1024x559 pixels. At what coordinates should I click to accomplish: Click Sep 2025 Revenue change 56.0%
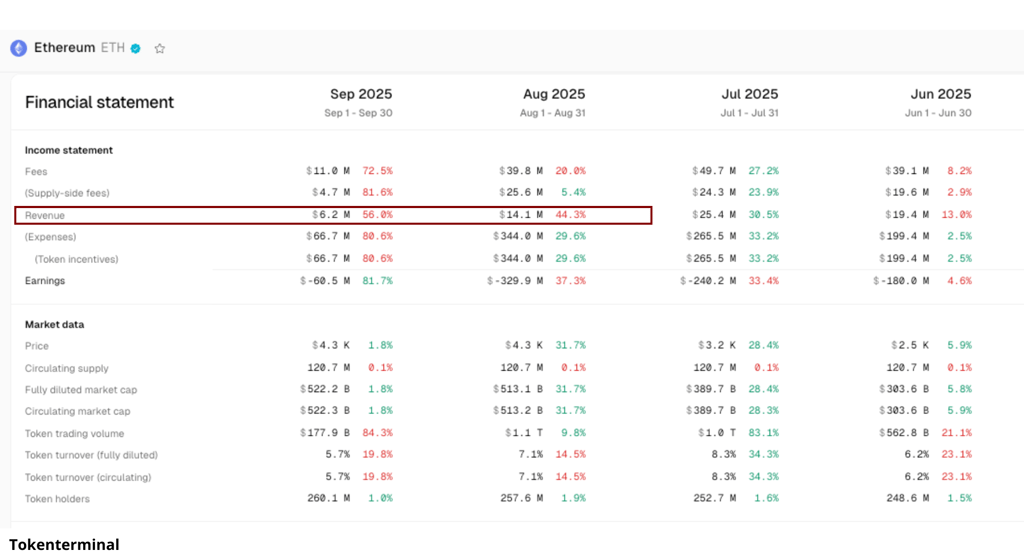377,215
